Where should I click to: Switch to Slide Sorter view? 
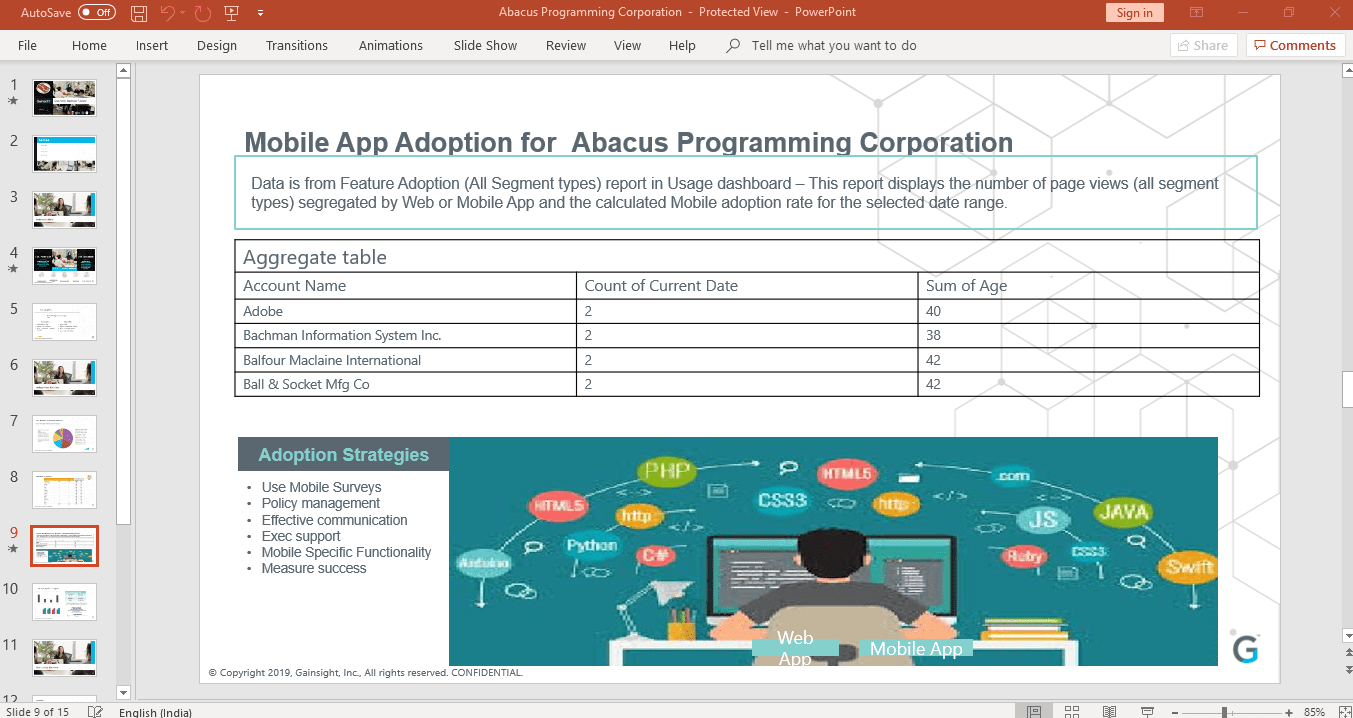tap(1071, 711)
